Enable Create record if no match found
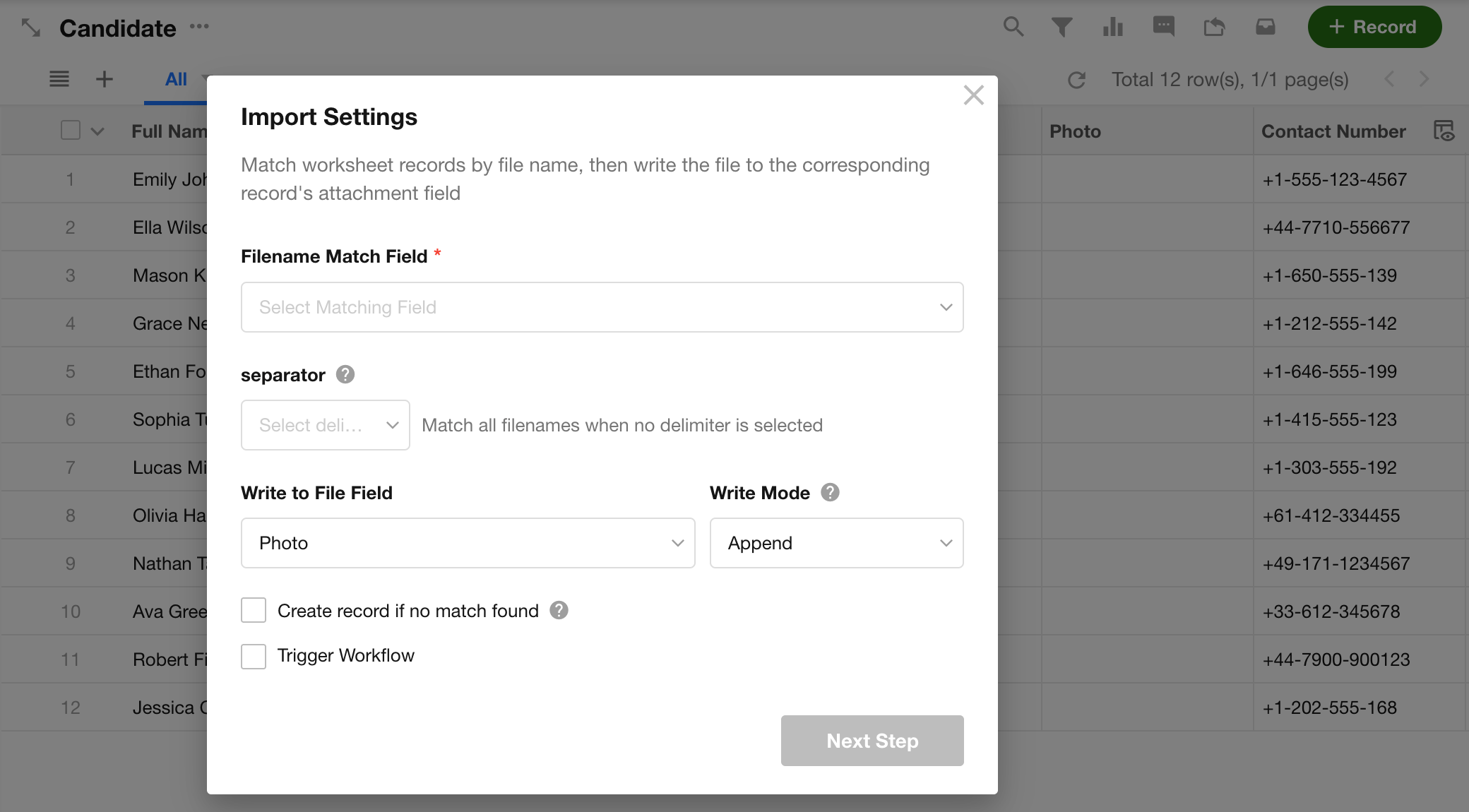Viewport: 1469px width, 812px height. [254, 610]
